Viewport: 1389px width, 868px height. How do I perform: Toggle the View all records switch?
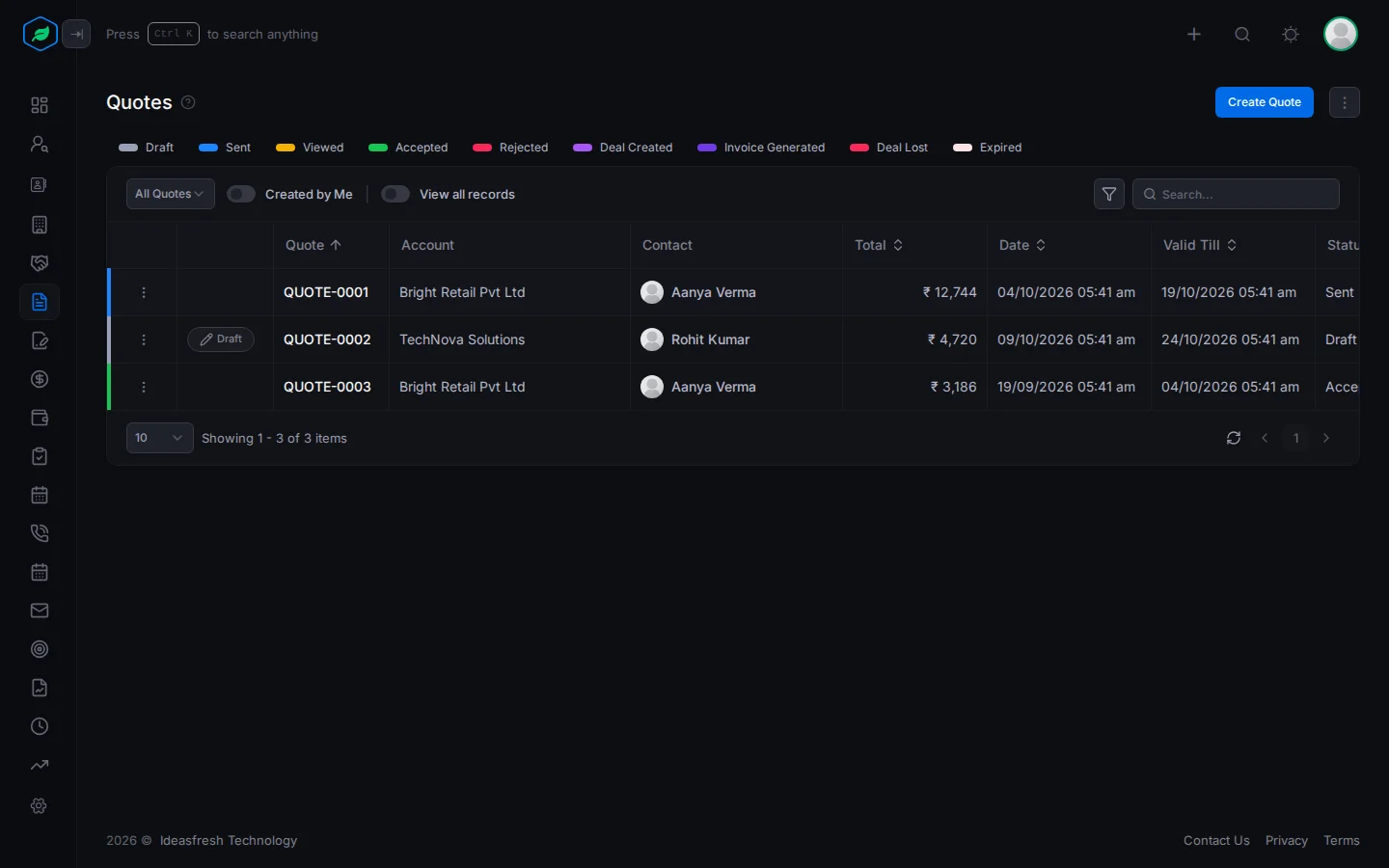(395, 194)
